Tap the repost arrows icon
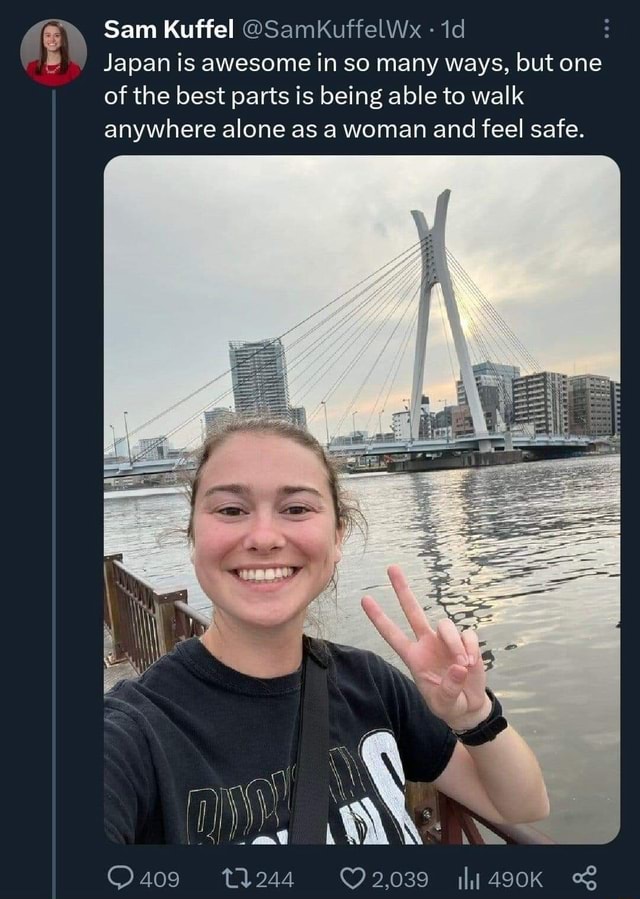 pos(235,878)
